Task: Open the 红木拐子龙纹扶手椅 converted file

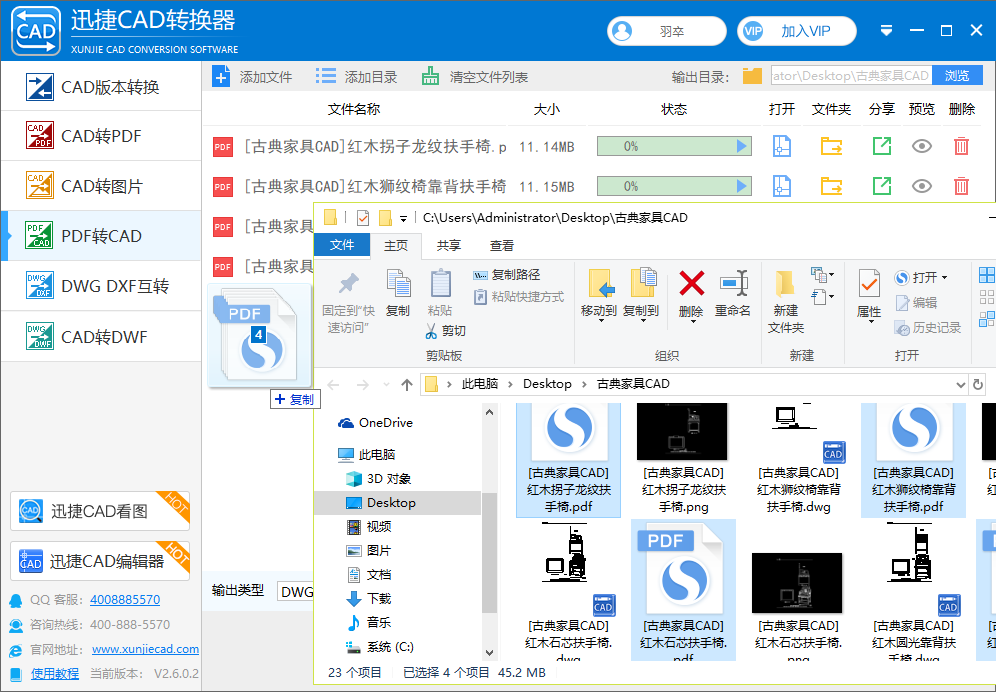Action: [x=781, y=147]
